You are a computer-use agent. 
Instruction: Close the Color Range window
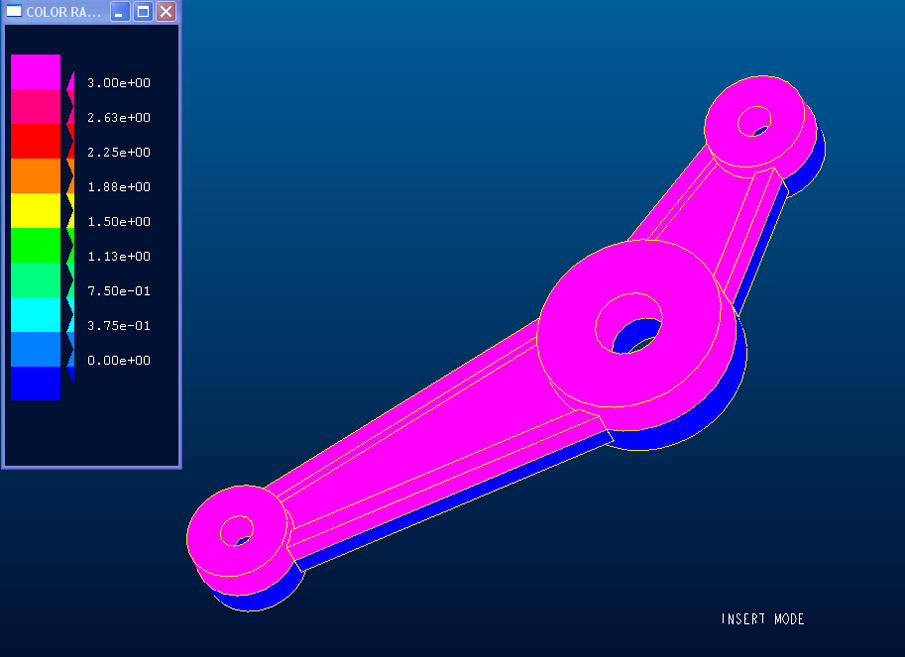click(x=166, y=12)
